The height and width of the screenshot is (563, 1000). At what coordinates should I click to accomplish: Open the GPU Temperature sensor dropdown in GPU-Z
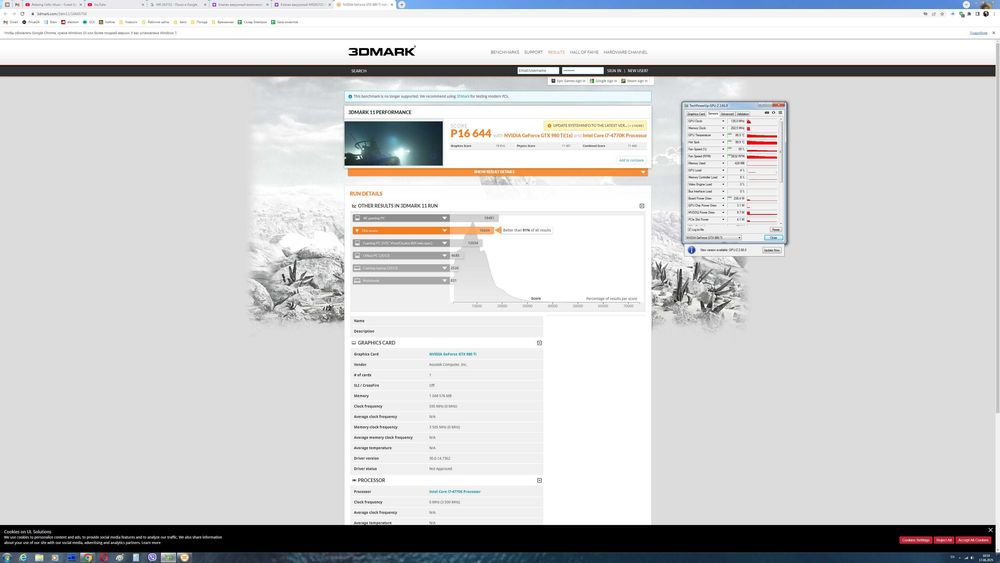tap(723, 135)
